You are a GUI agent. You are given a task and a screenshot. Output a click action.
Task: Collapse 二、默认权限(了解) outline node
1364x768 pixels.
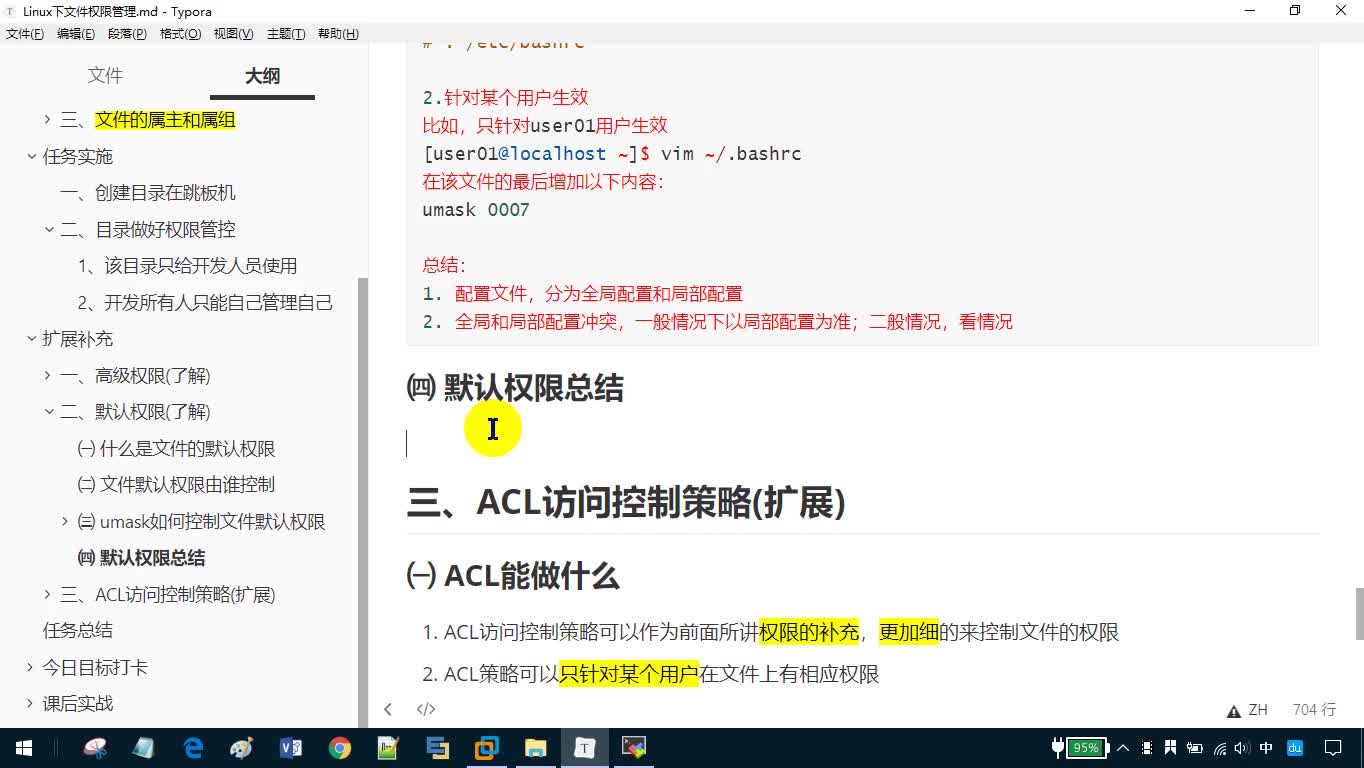click(48, 412)
